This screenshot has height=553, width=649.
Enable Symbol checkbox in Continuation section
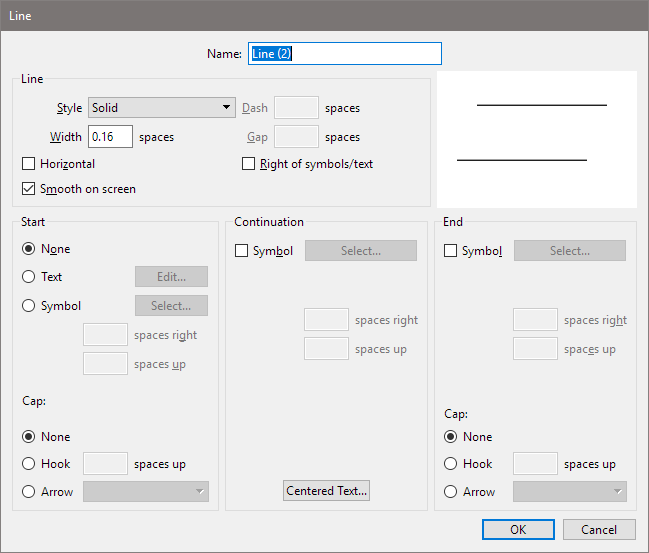point(241,251)
